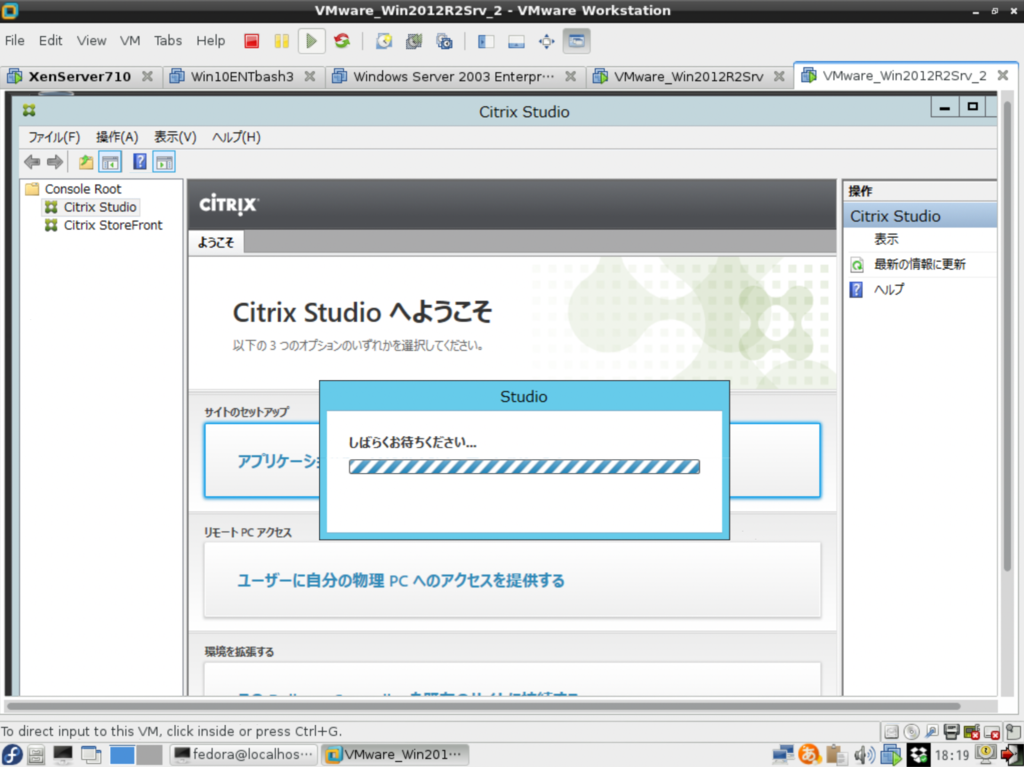The height and width of the screenshot is (767, 1024).
Task: Click 表示 in the actions pane
Action: pyautogui.click(x=886, y=239)
